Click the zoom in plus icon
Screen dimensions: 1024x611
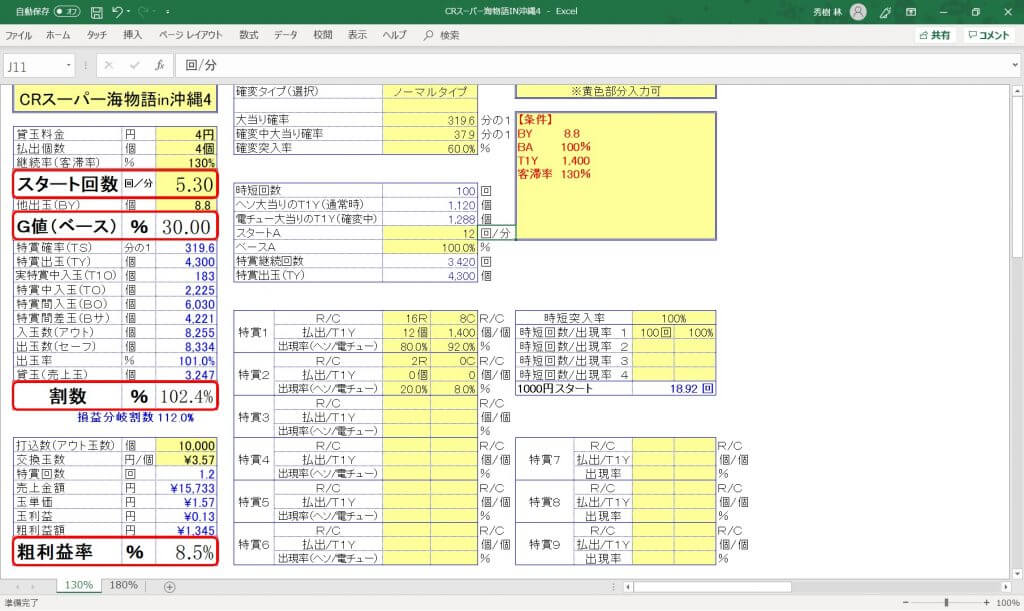(x=985, y=603)
